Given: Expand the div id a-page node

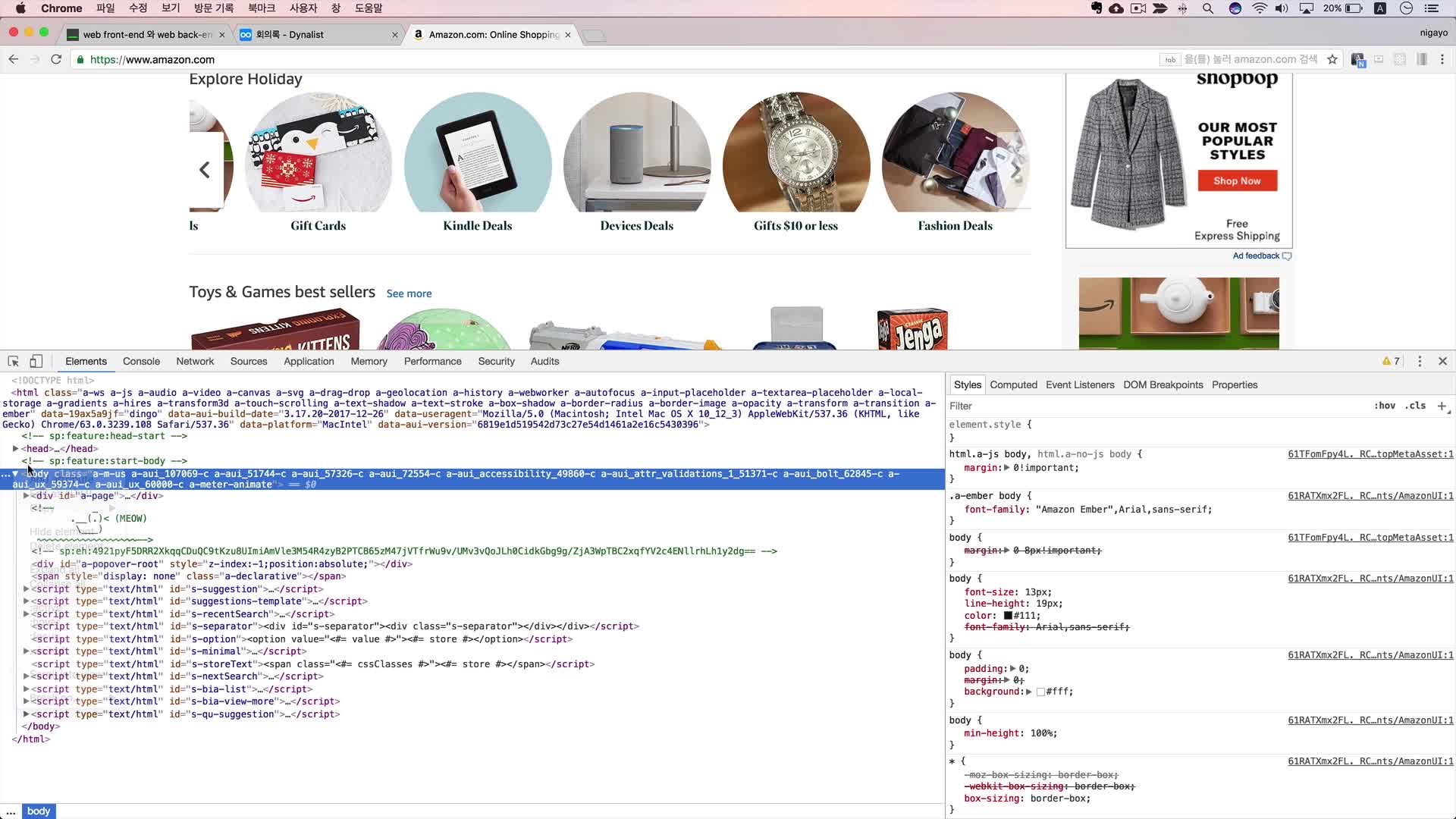Looking at the screenshot, I should pos(26,496).
